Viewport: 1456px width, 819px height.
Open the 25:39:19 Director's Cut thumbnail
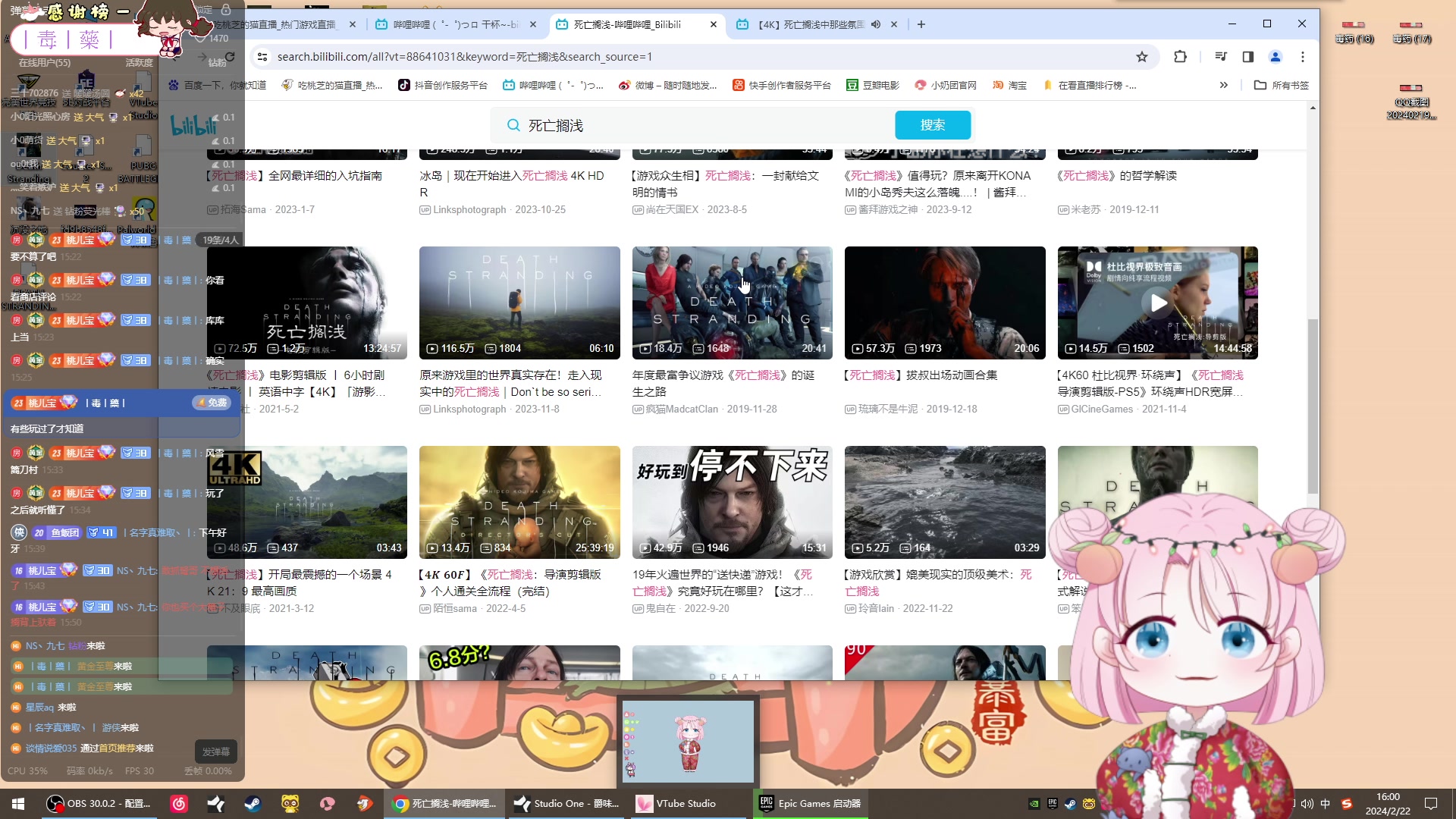tap(519, 502)
